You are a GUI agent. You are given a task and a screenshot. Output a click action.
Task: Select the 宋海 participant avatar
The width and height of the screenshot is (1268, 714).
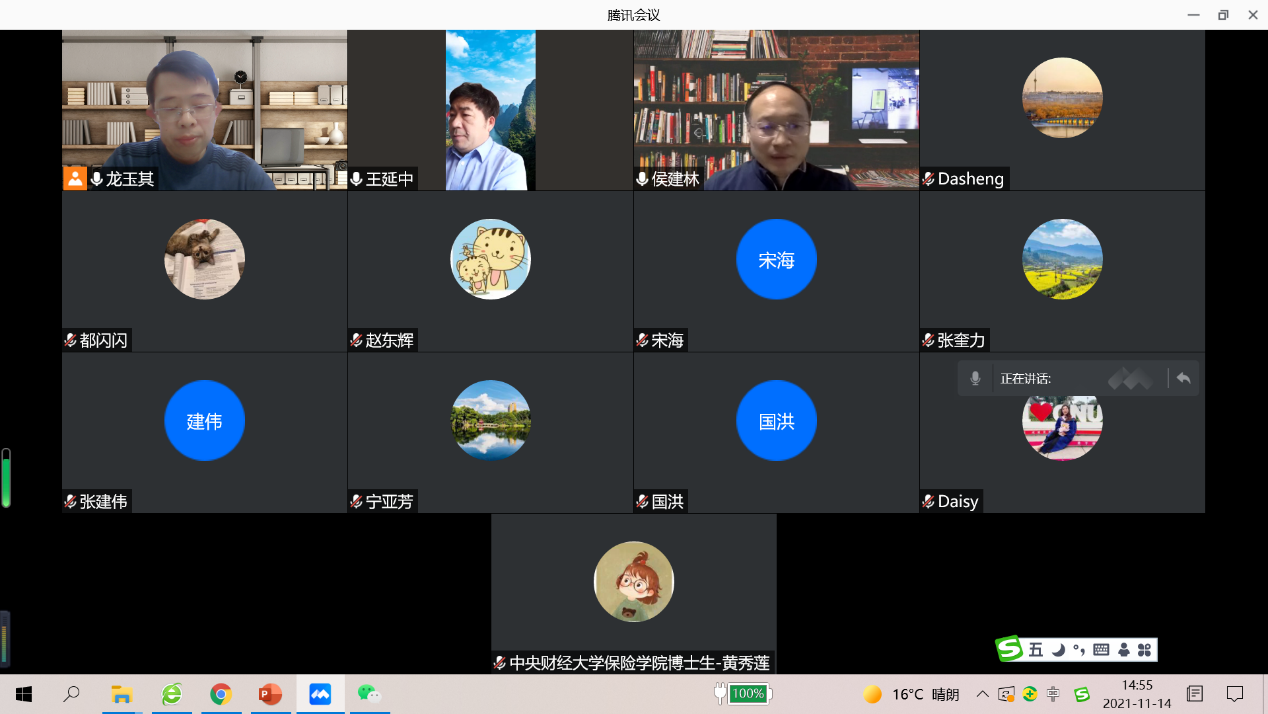[x=776, y=260]
